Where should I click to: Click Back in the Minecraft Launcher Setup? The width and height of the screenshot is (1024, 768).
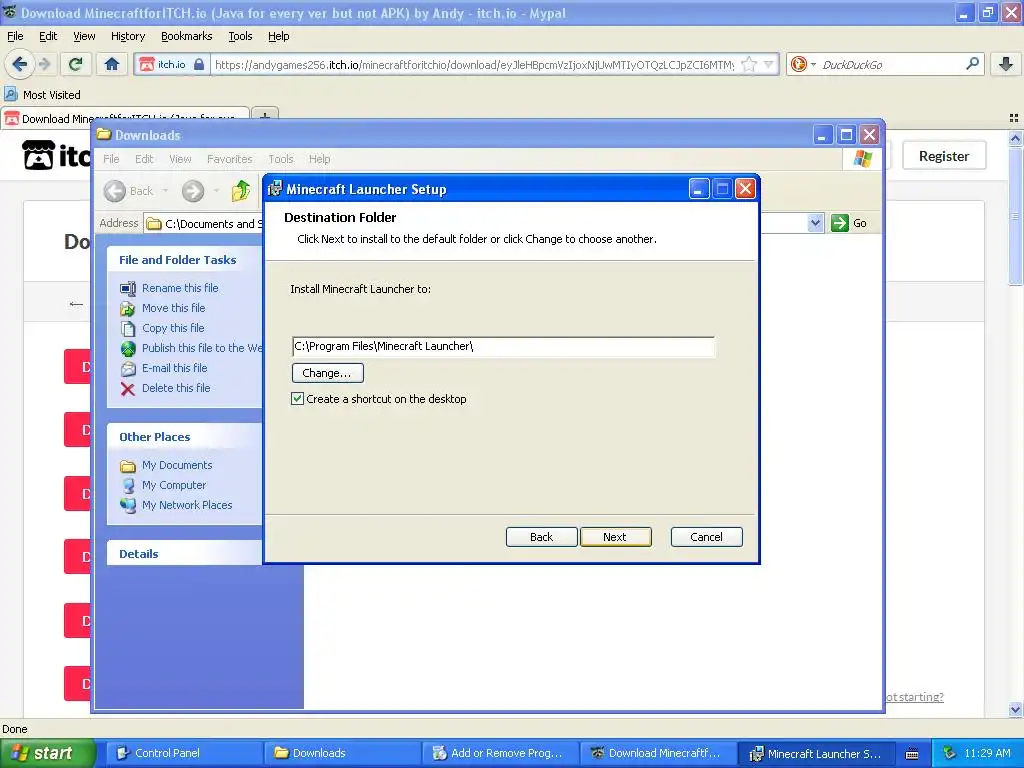coord(541,537)
